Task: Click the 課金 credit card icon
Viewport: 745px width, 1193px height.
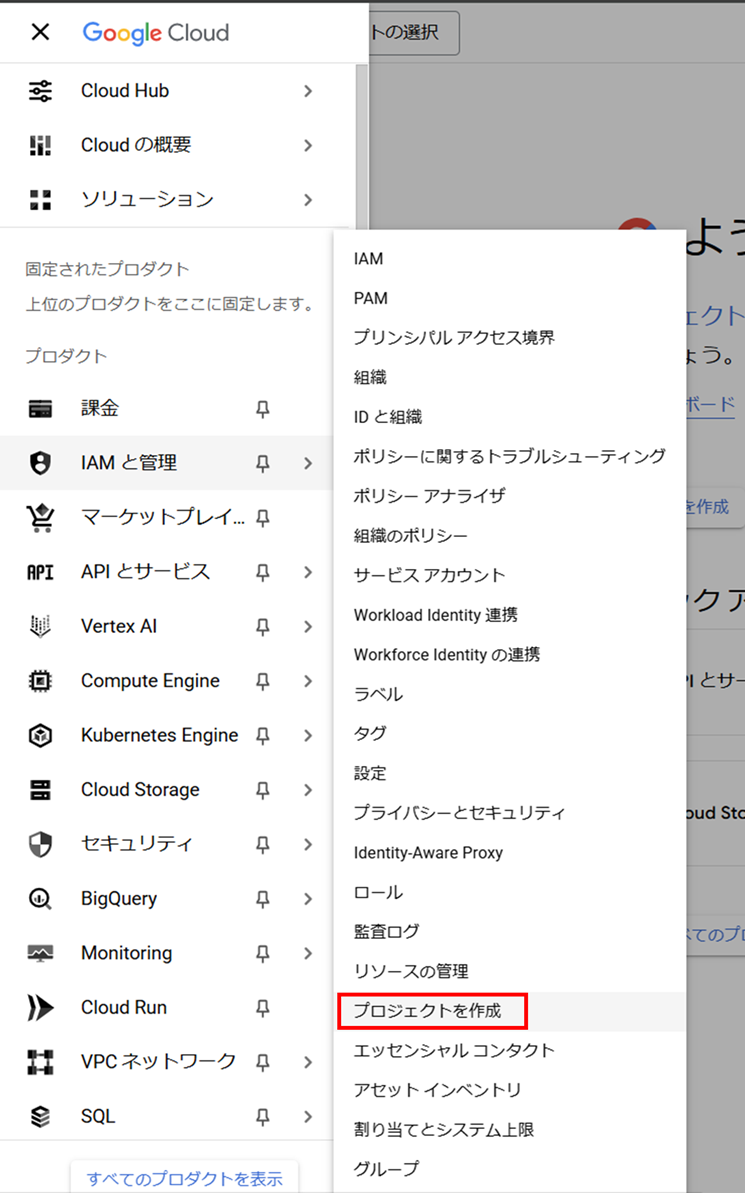Action: [x=40, y=409]
